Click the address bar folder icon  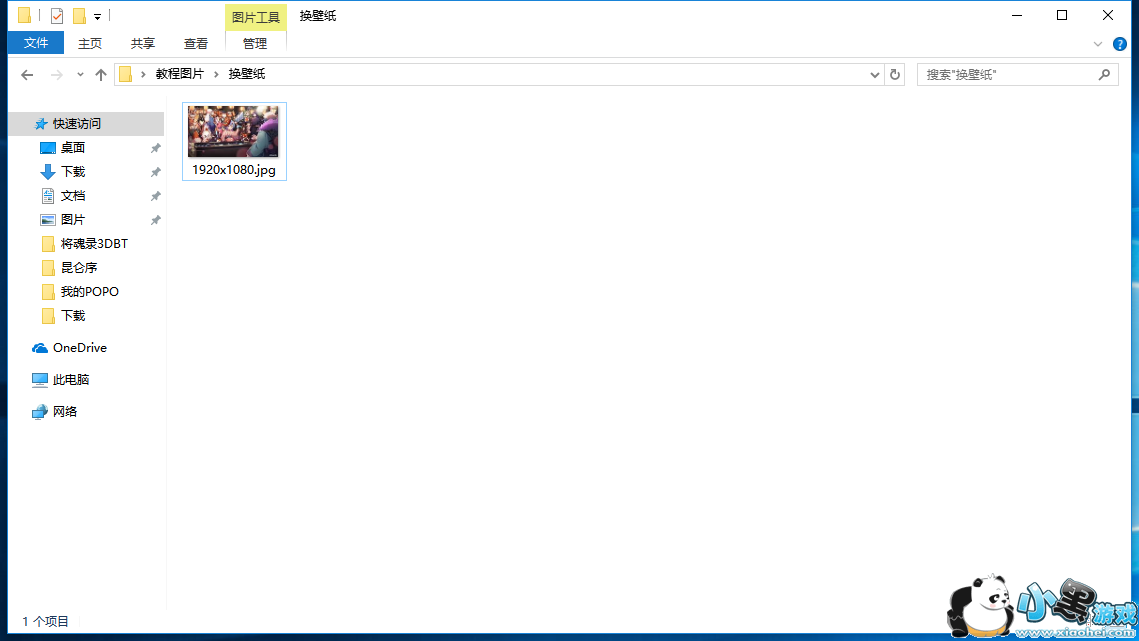coord(126,74)
